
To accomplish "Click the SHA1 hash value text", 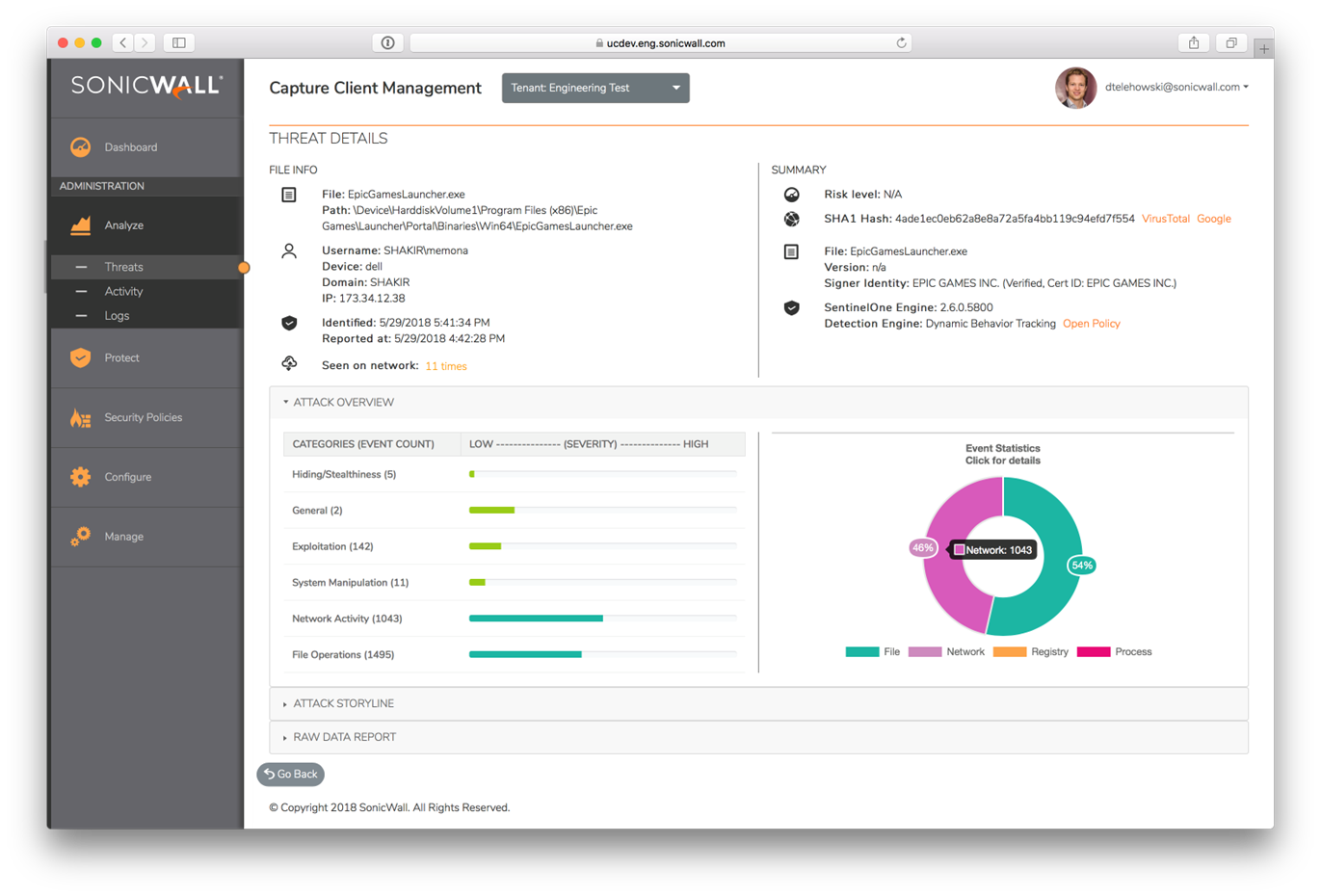I will [1015, 219].
